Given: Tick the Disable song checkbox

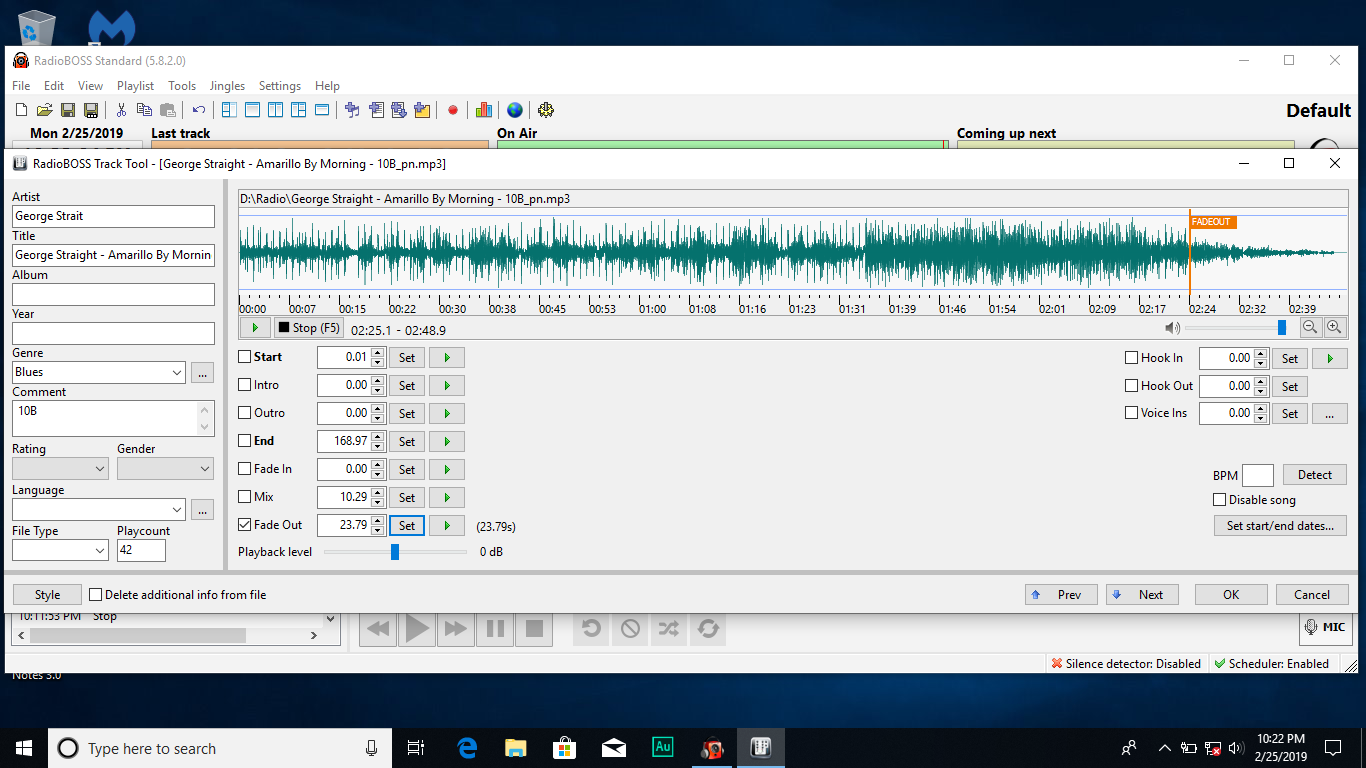Looking at the screenshot, I should (x=1219, y=500).
